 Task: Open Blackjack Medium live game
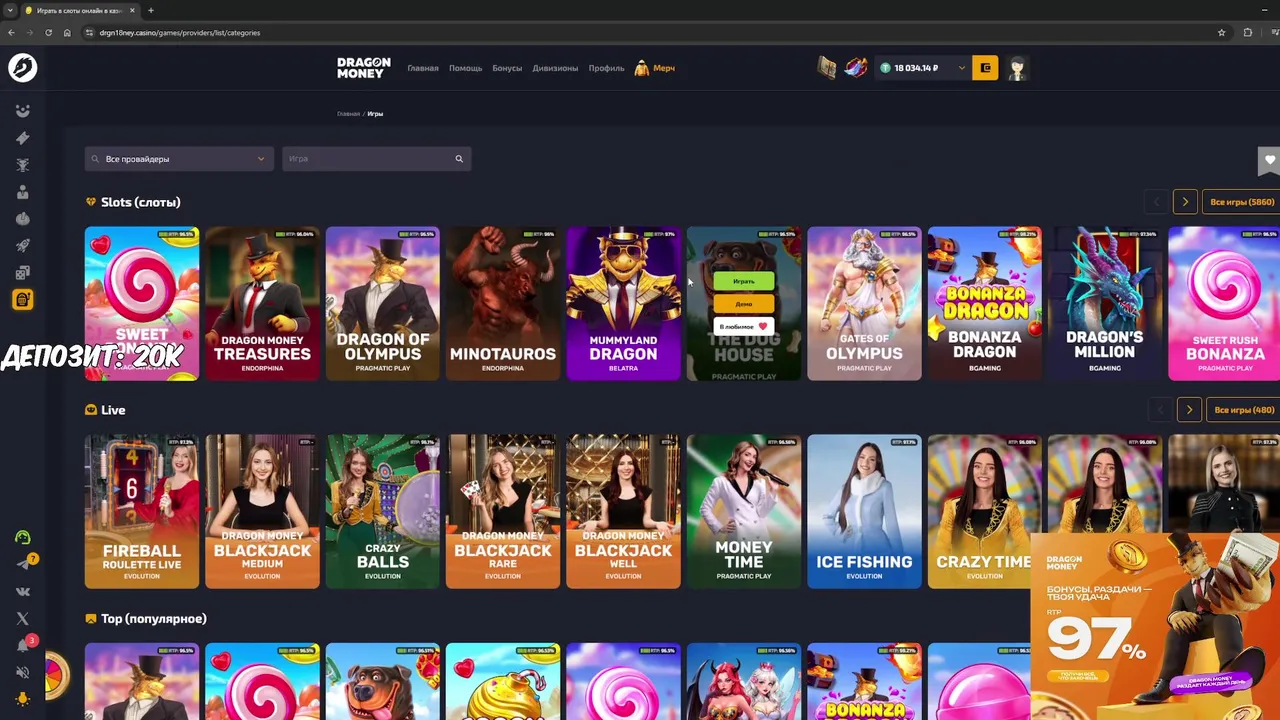click(262, 512)
